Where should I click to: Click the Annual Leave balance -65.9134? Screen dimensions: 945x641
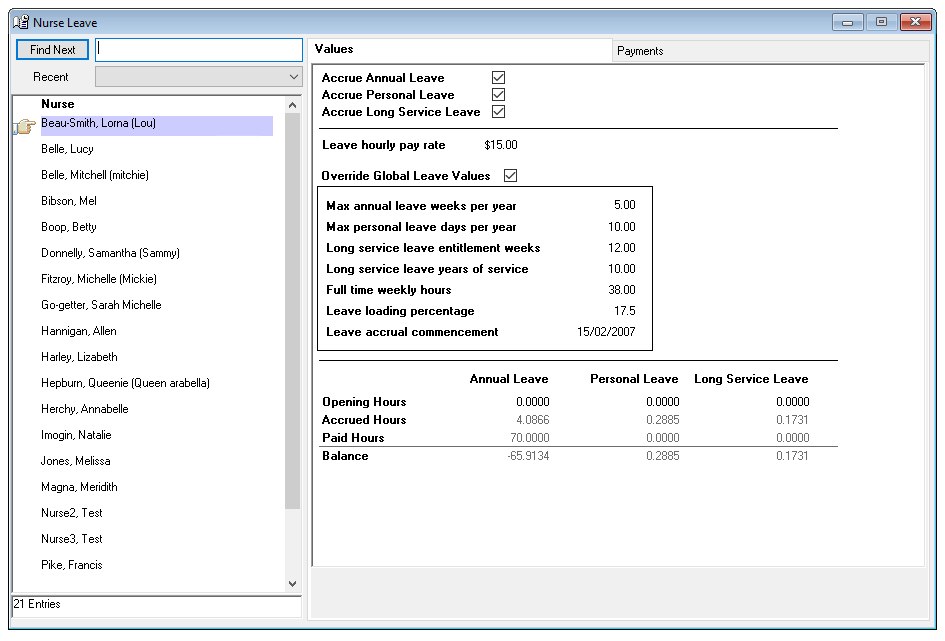(x=528, y=455)
